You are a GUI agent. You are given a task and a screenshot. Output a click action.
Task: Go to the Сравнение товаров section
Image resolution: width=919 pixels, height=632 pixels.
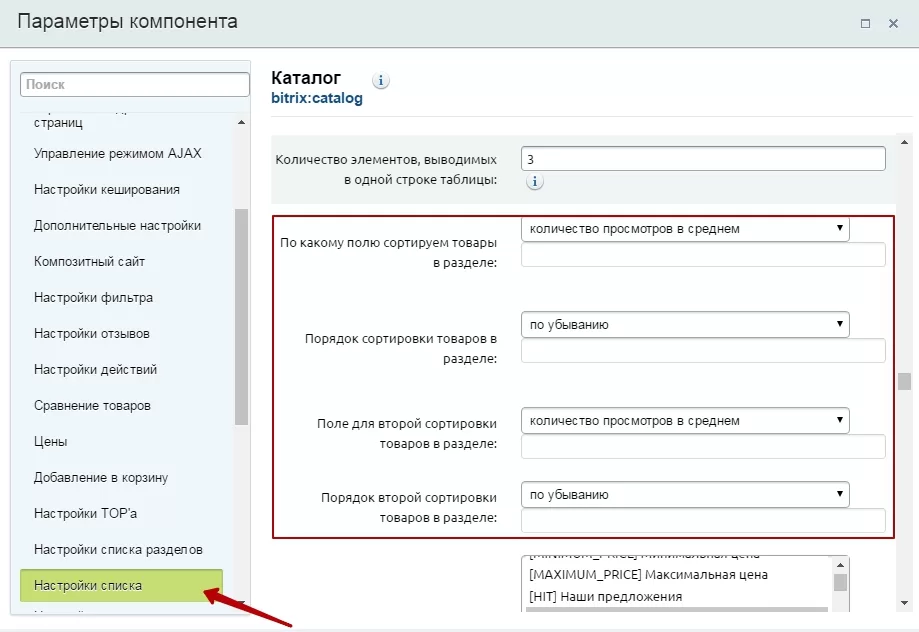click(x=92, y=406)
